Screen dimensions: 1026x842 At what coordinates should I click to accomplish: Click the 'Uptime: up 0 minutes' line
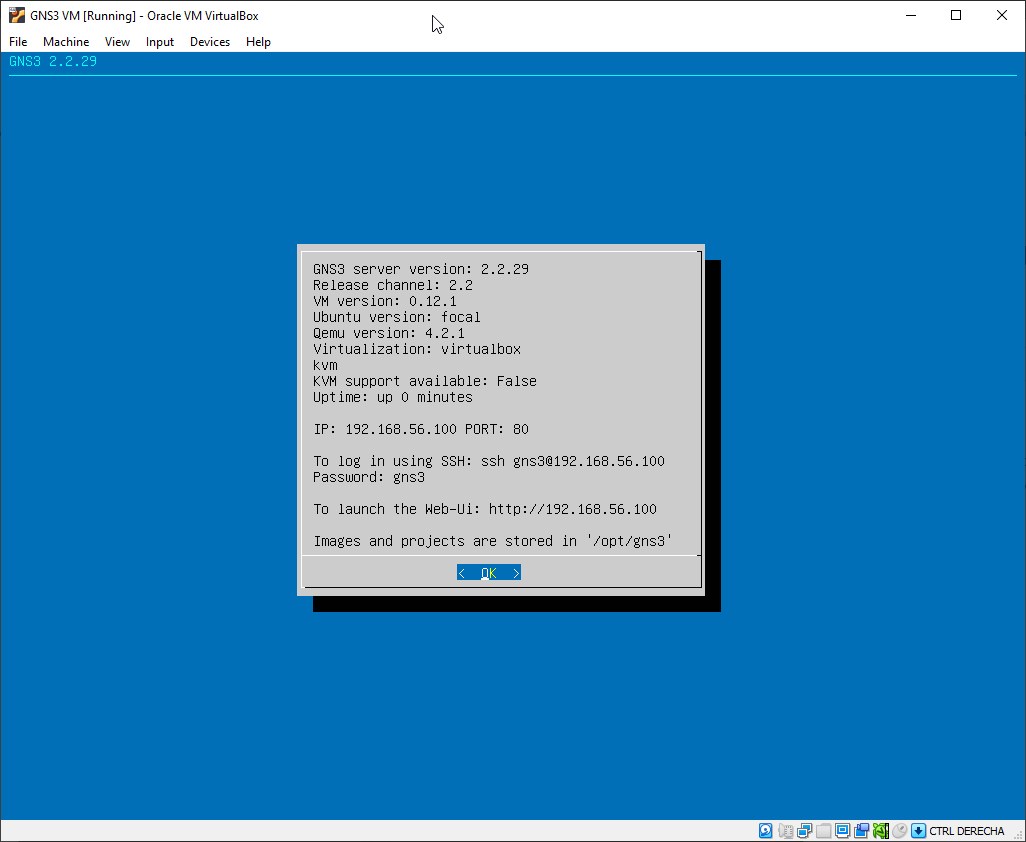pos(393,397)
